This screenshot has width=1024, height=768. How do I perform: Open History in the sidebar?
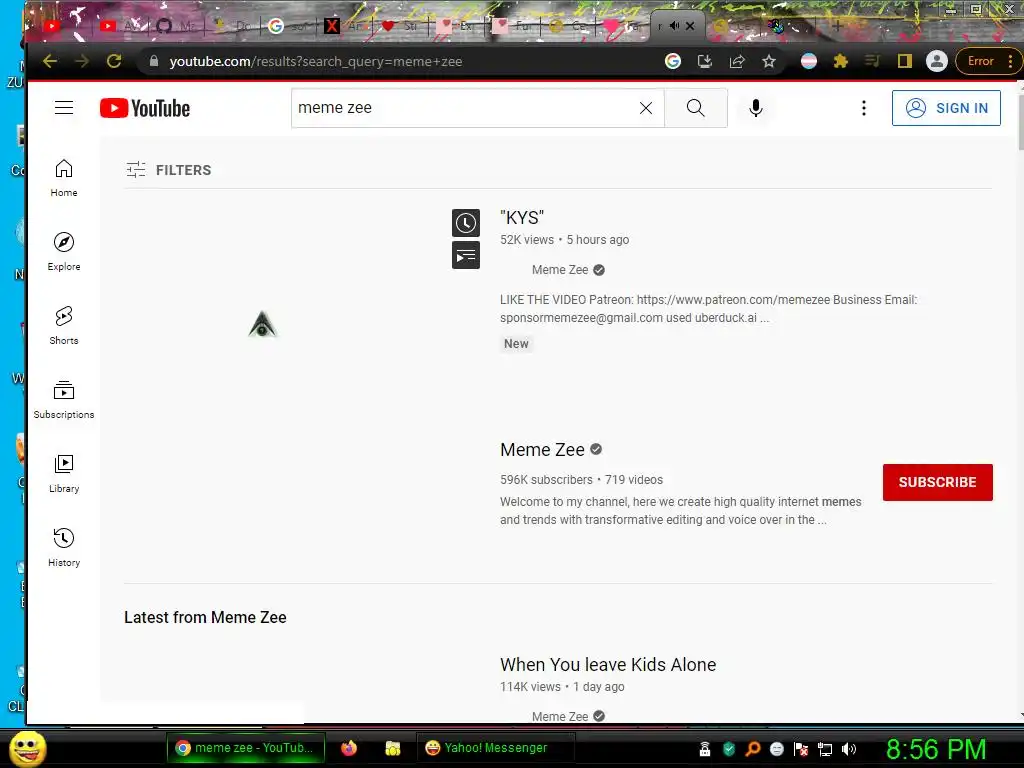point(64,547)
